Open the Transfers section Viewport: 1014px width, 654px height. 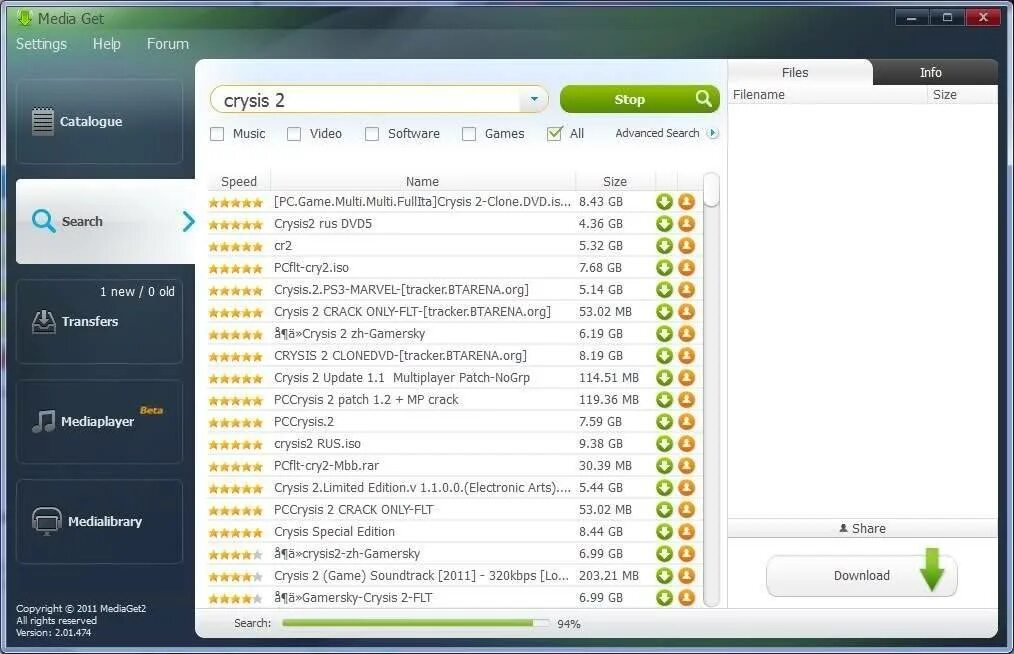[x=100, y=322]
